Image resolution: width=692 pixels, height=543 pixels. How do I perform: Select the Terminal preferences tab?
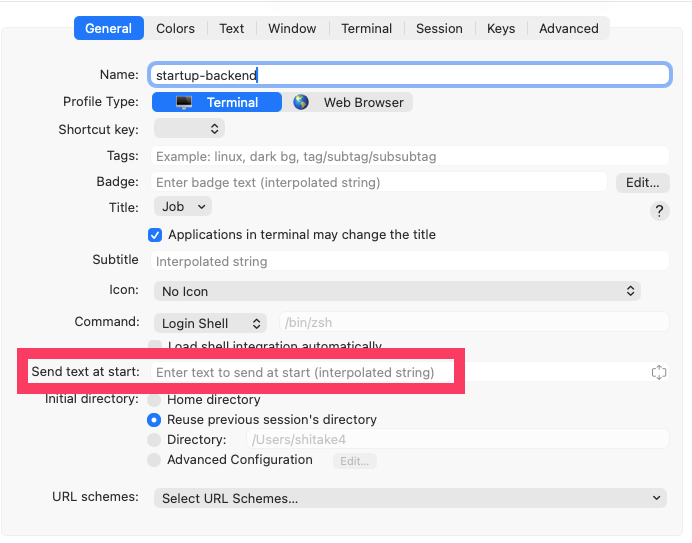366,28
